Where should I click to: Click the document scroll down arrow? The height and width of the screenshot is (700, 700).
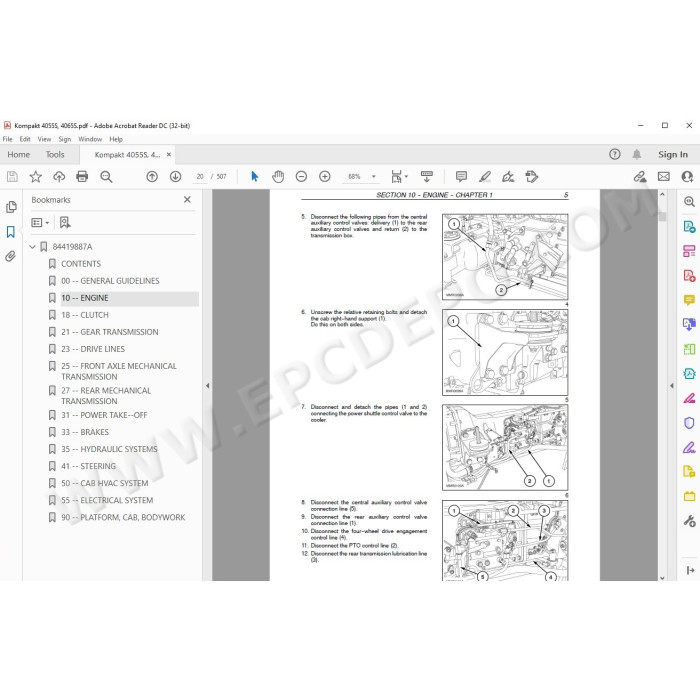click(x=662, y=577)
